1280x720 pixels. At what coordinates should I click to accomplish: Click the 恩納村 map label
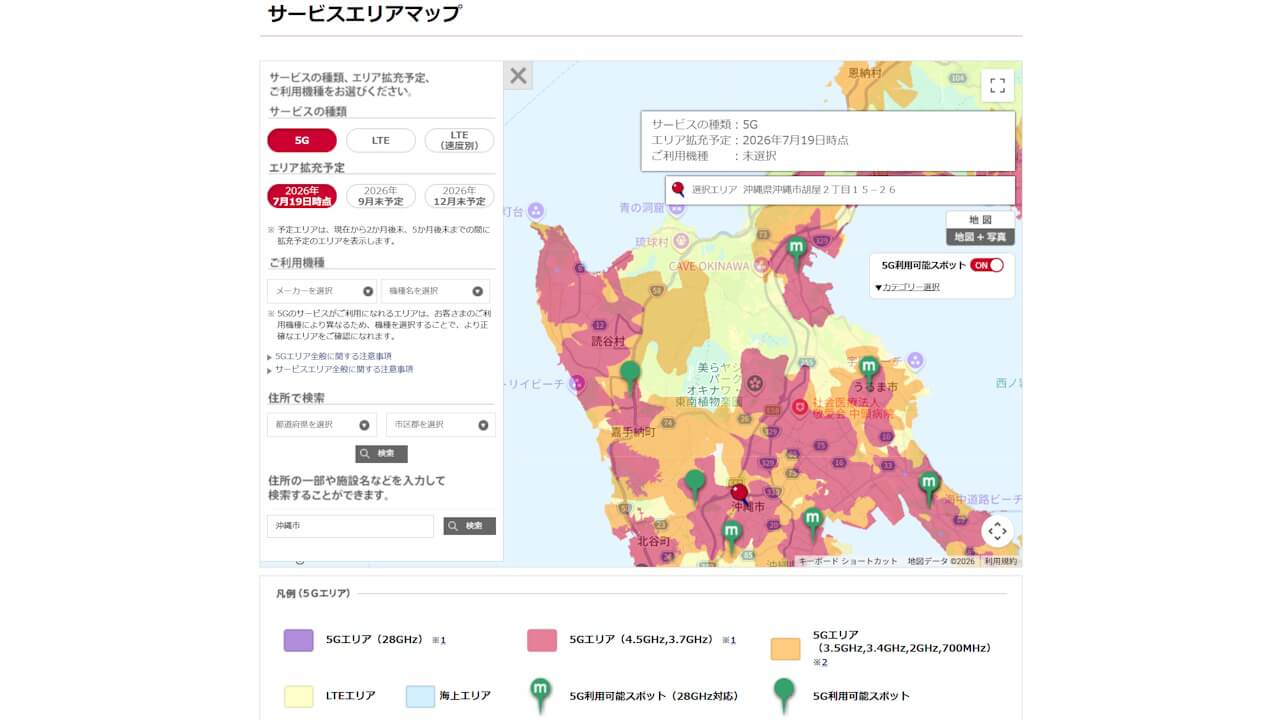coord(864,73)
